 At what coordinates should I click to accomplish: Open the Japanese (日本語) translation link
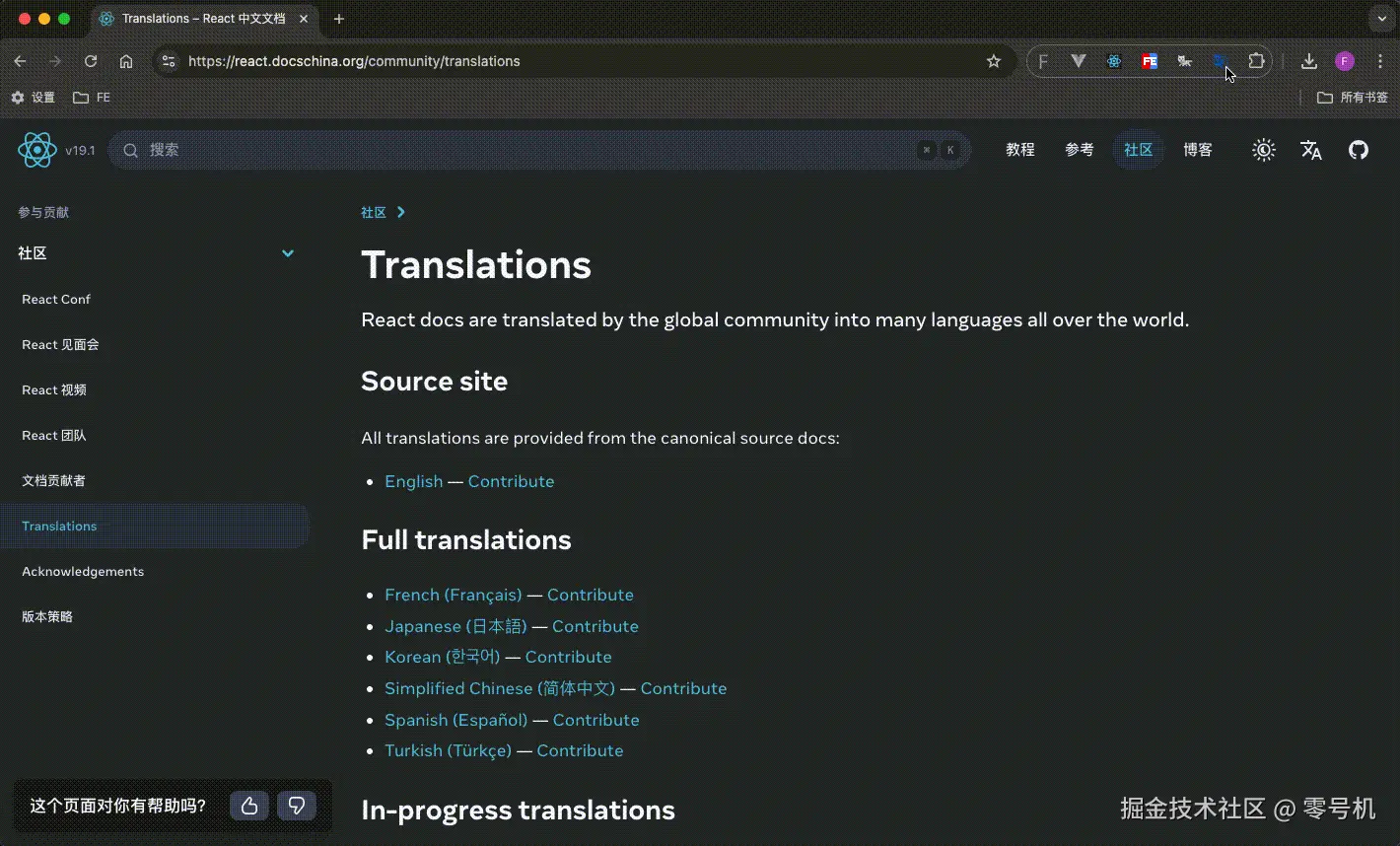[455, 626]
